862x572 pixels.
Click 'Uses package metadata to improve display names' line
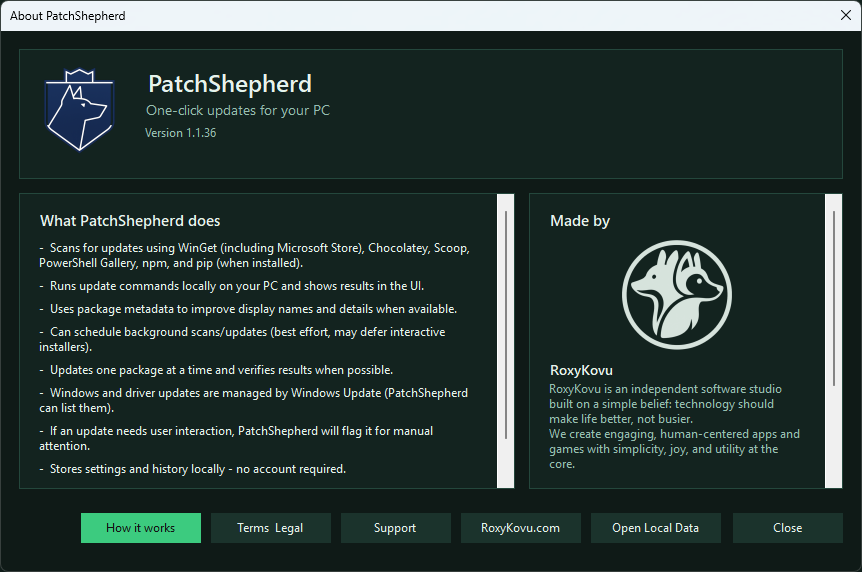(x=248, y=309)
